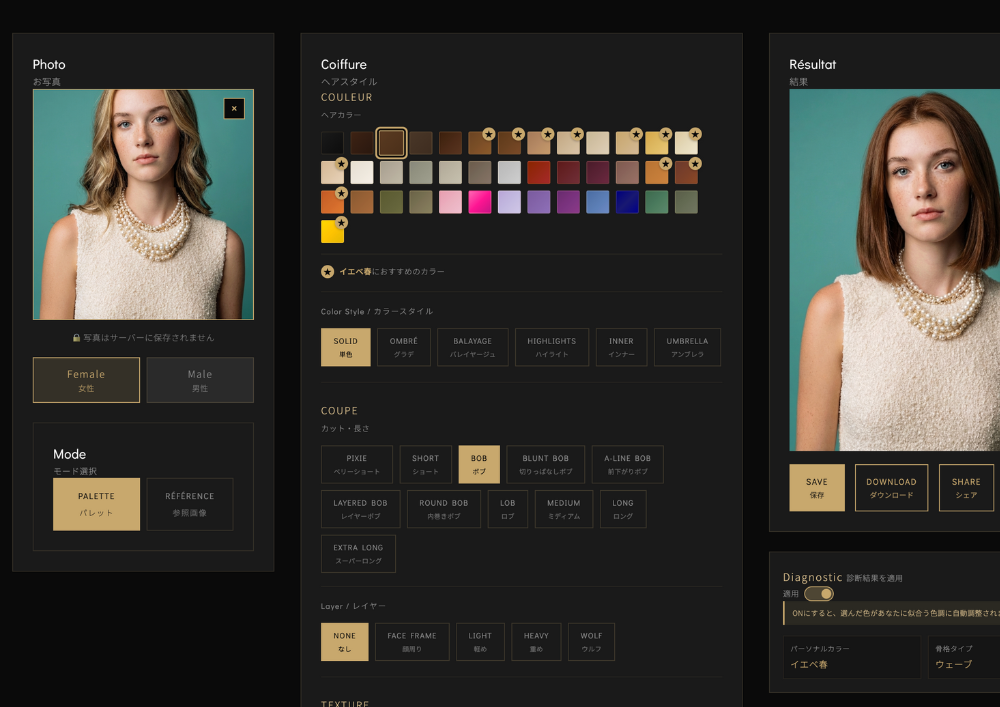This screenshot has height=707, width=1000.
Task: Select the Wolf layer option
Action: click(591, 642)
